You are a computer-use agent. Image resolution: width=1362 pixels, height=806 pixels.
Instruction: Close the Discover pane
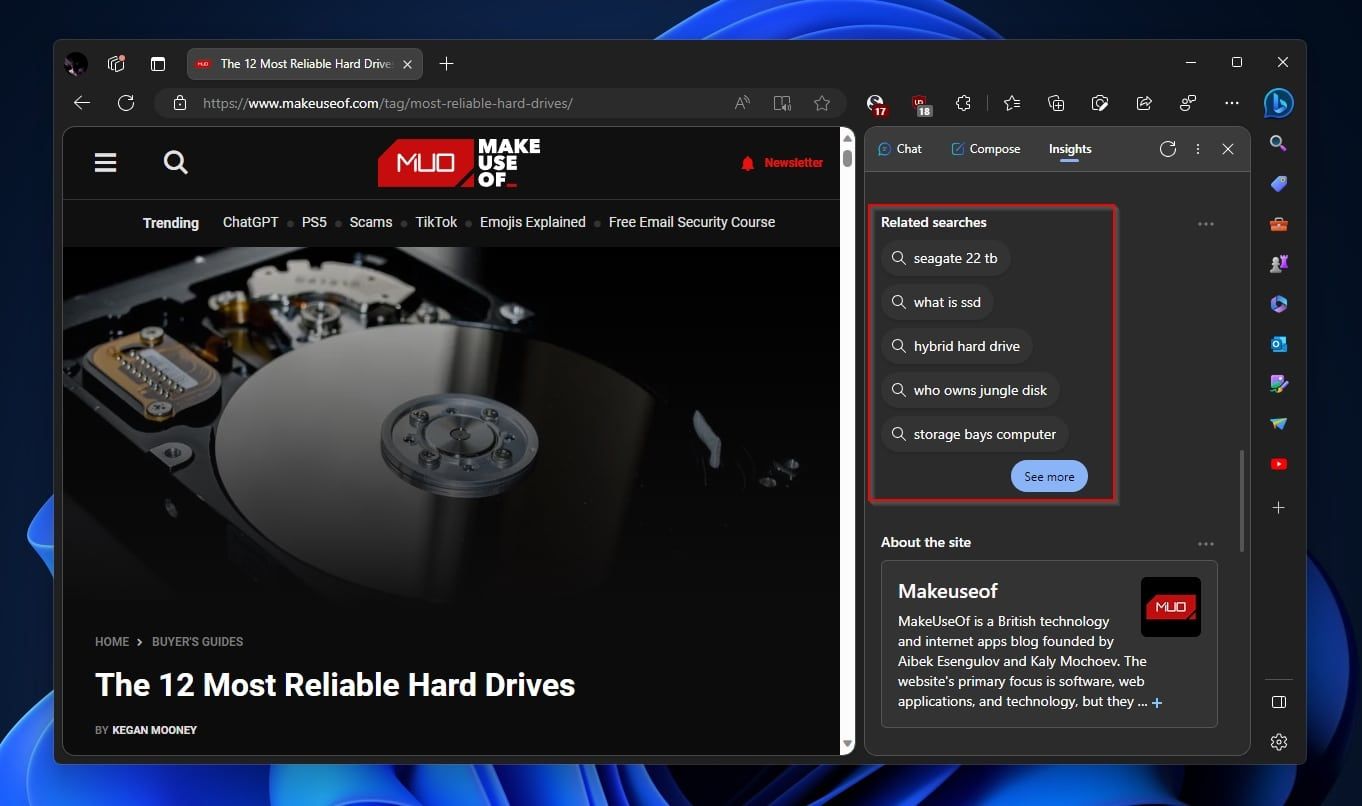[1228, 149]
